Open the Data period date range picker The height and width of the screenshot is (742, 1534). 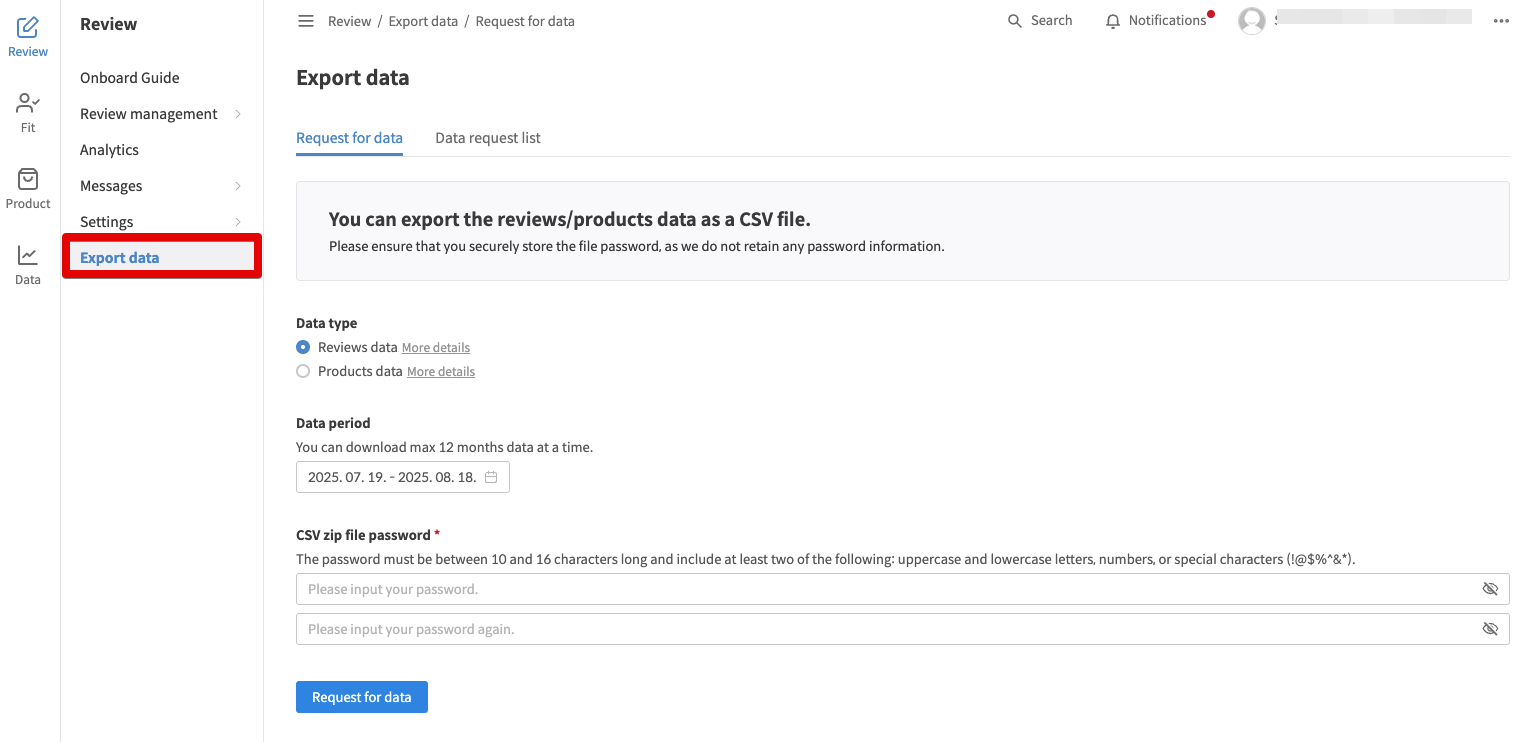coord(402,477)
